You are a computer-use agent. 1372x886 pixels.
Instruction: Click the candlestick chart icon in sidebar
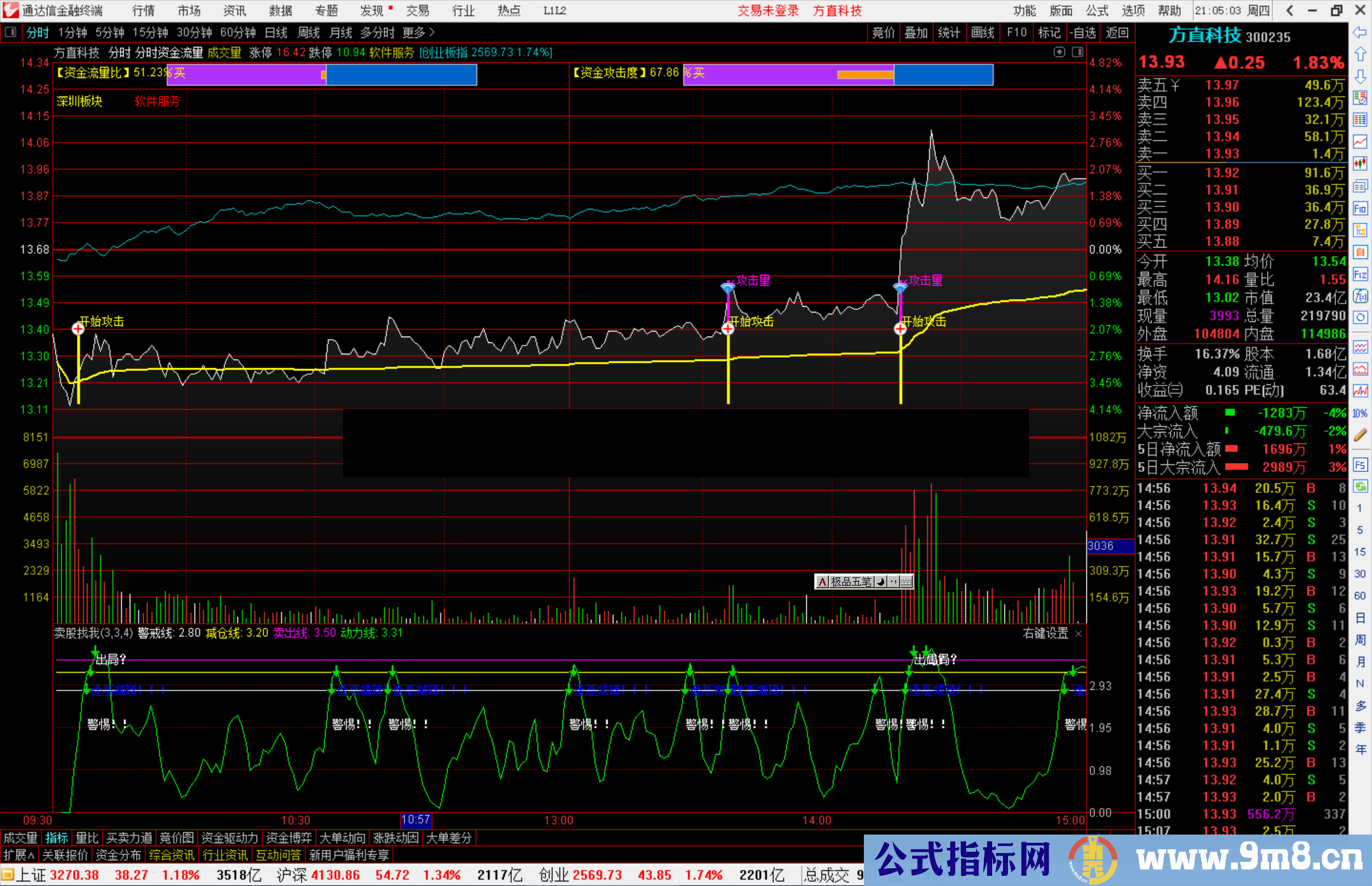click(1360, 164)
